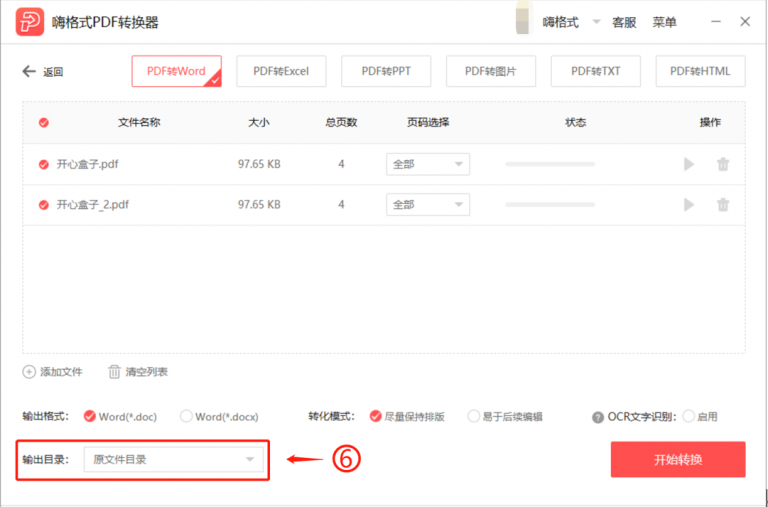Click the 文件名称 column header
768x507 pixels.
tap(139, 122)
